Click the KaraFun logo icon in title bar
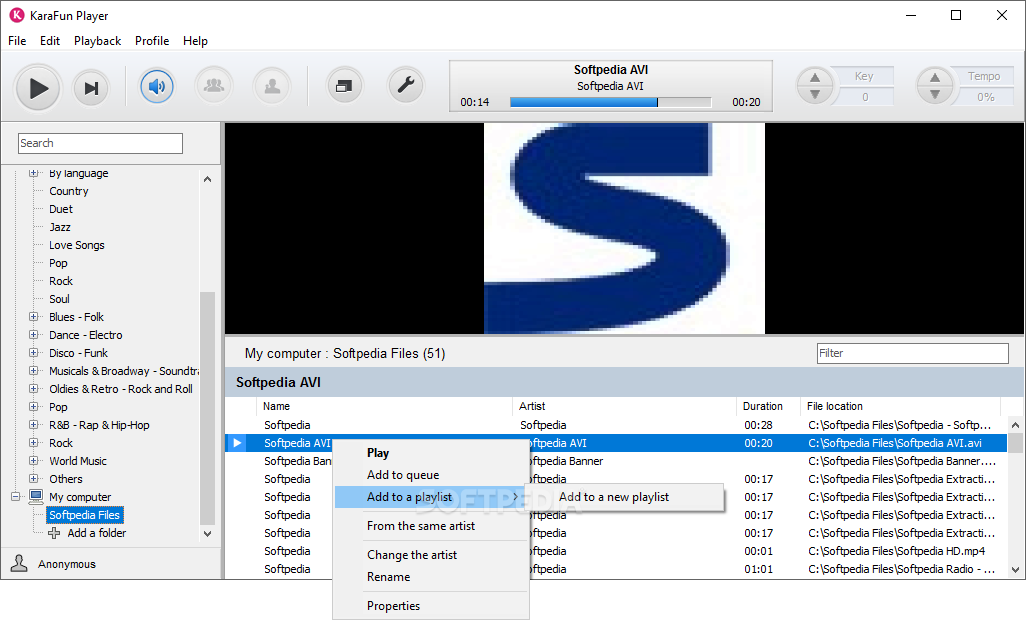This screenshot has height=620, width=1026. (16, 15)
